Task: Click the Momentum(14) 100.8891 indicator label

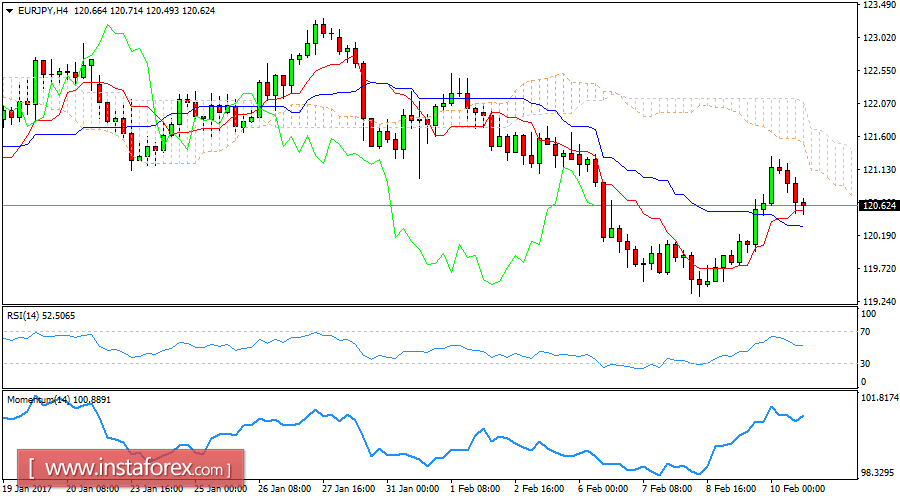Action: pyautogui.click(x=59, y=400)
